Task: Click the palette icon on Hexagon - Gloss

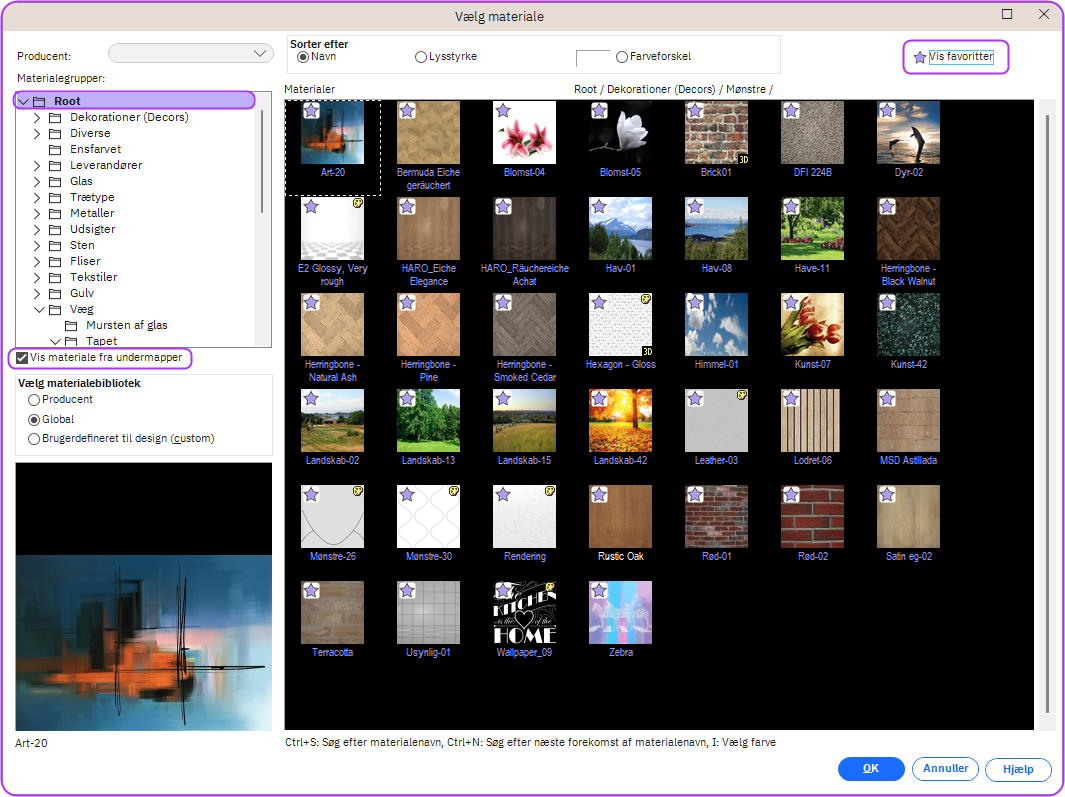Action: 646,299
